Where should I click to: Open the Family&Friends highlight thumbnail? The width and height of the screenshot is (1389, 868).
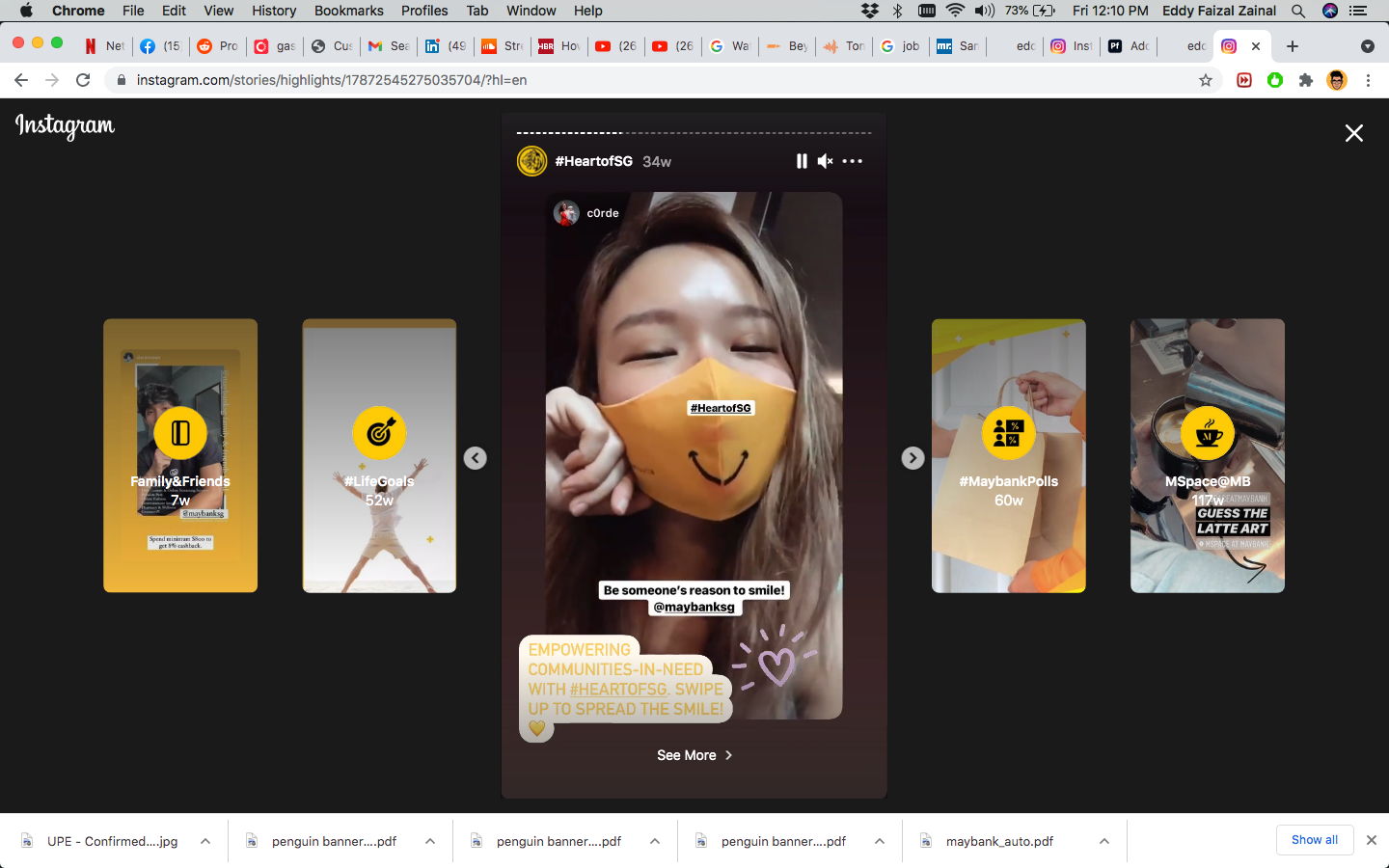pos(180,455)
